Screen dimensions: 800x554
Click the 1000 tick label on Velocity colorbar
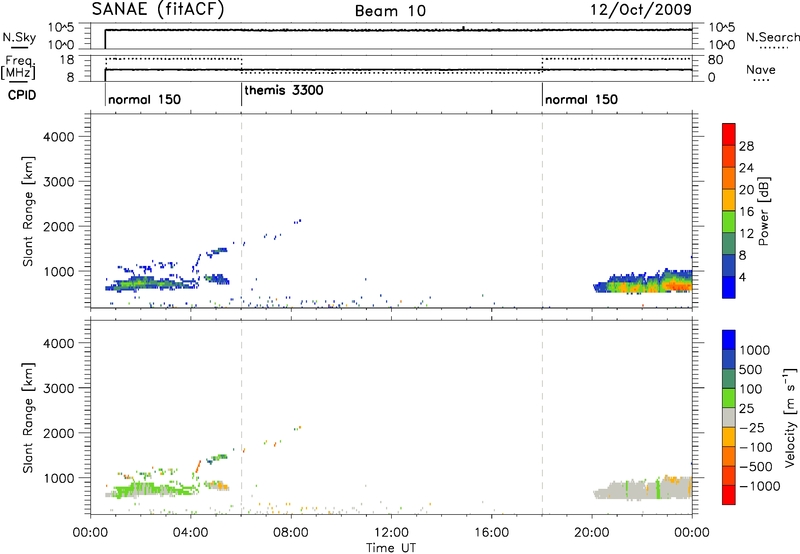pyautogui.click(x=755, y=350)
